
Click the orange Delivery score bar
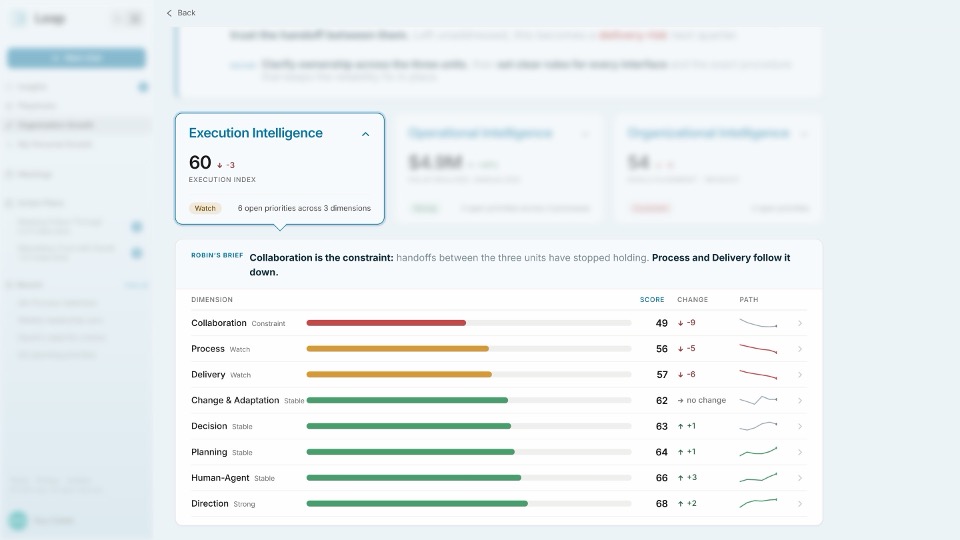coord(399,374)
